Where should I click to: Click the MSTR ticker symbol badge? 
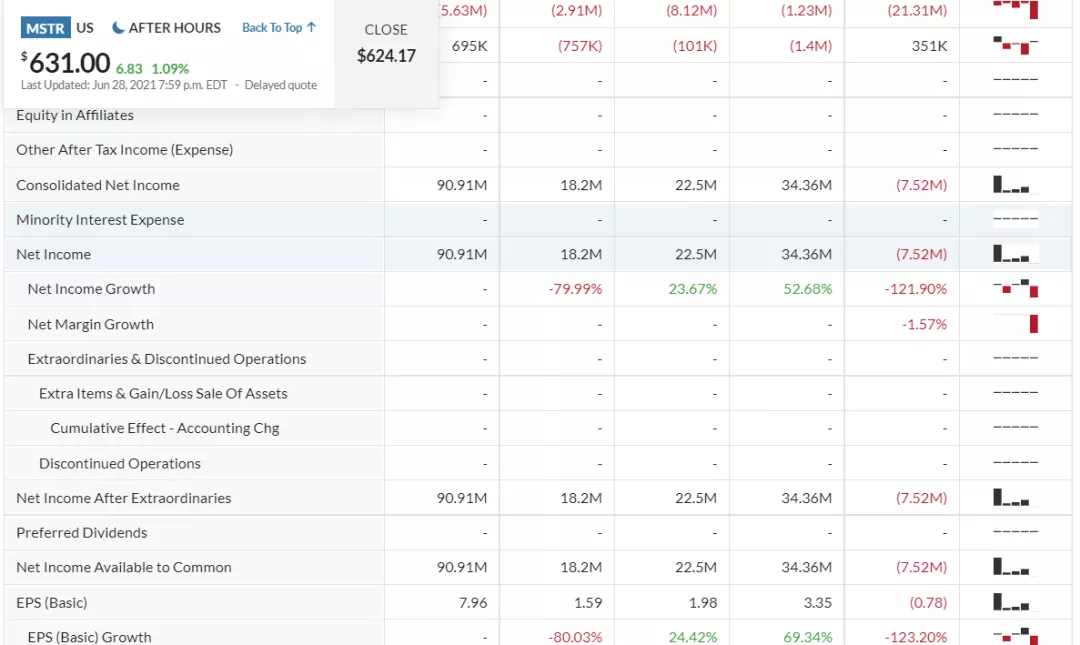45,28
